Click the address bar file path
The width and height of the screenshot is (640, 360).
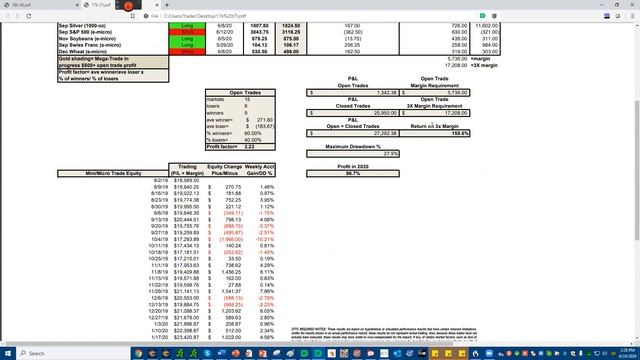pos(205,16)
